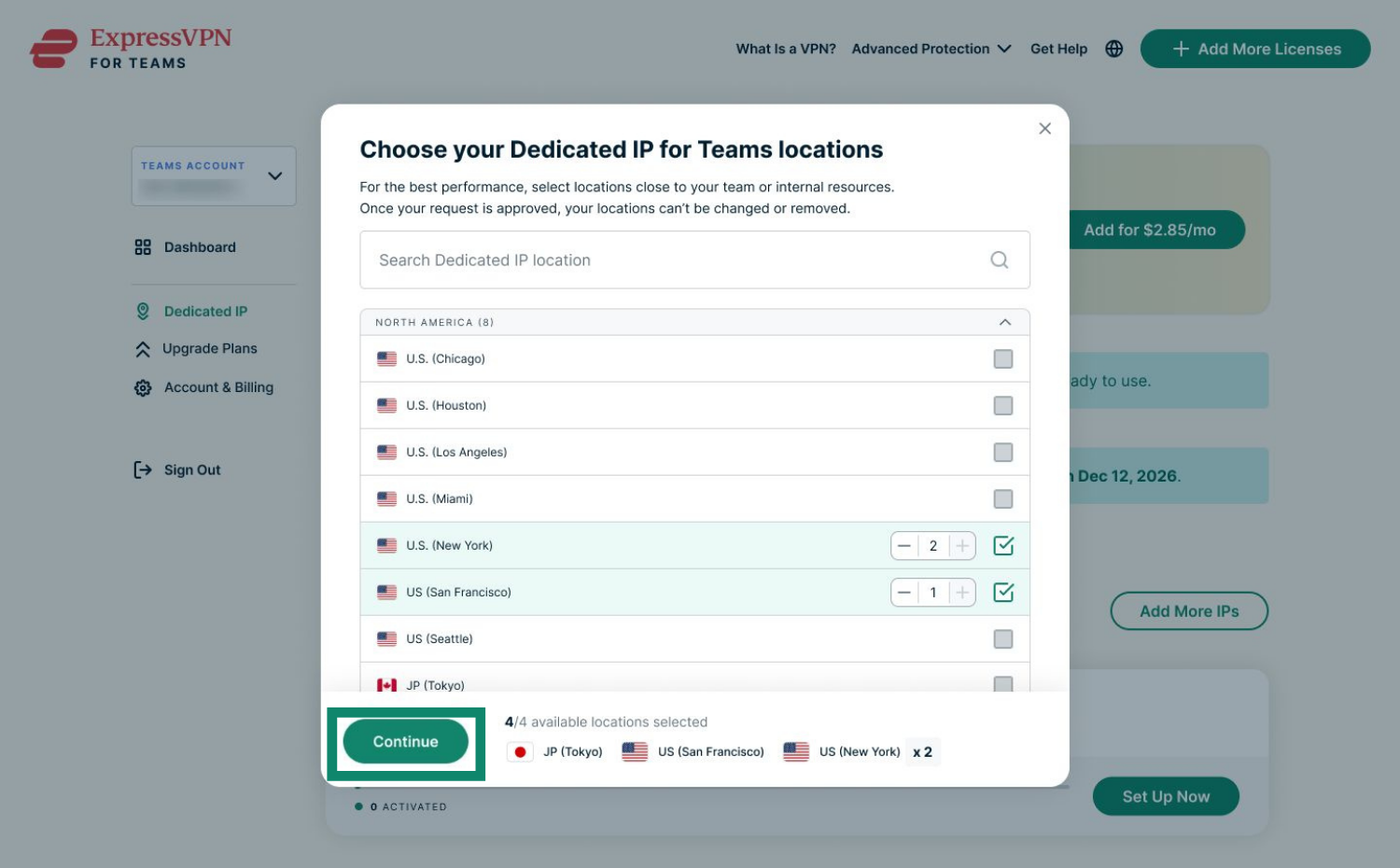The image size is (1400, 868).
Task: Check the U.S. (Miami) checkbox
Action: point(1003,499)
